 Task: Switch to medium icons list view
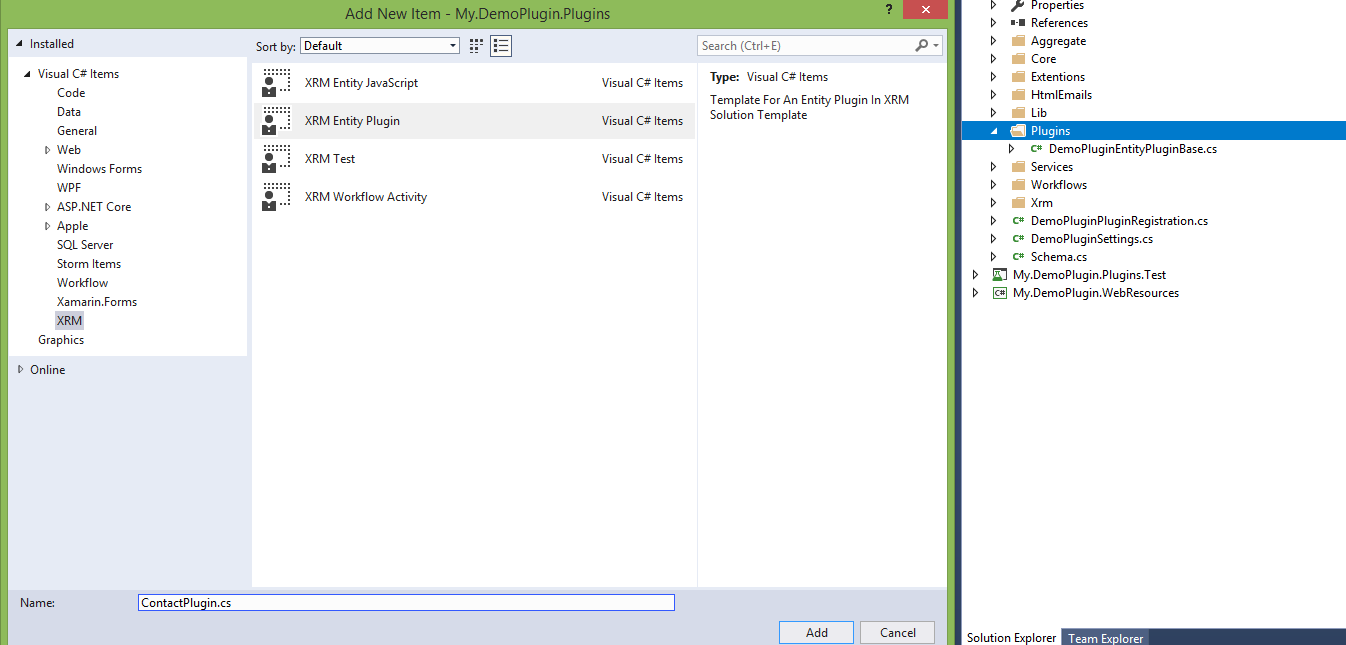501,46
